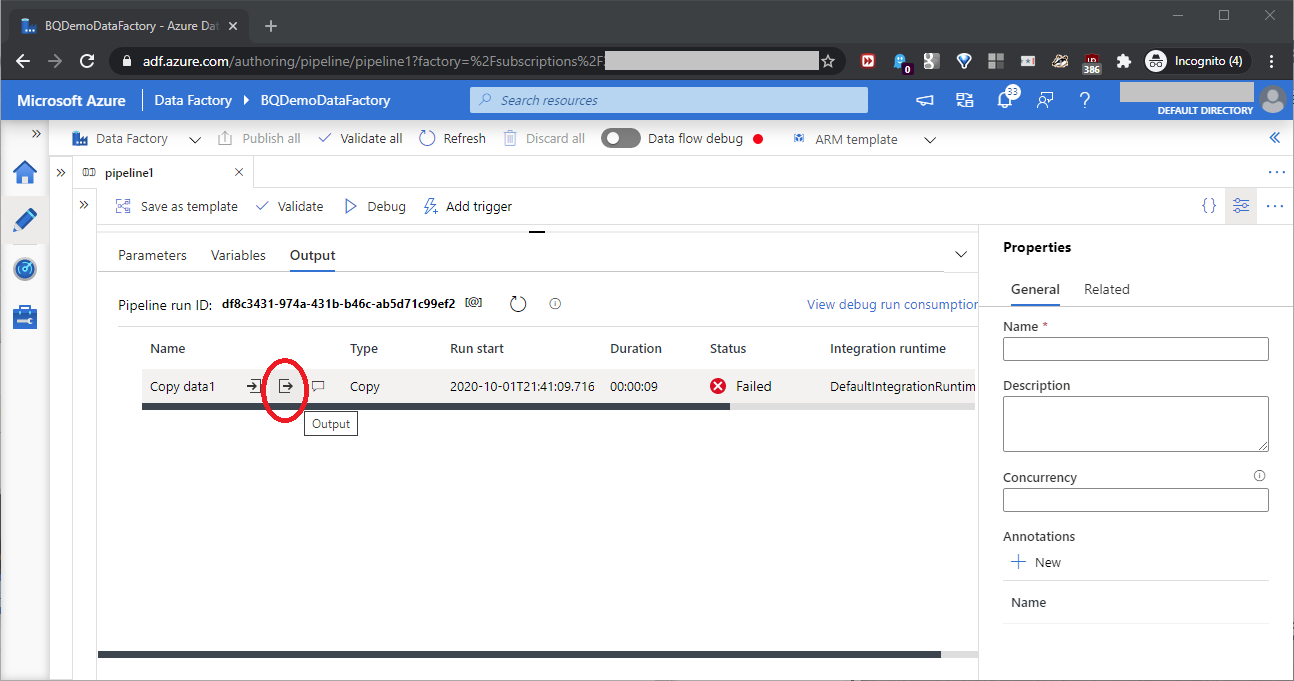This screenshot has width=1294, height=681.
Task: Select General tab in Properties
Action: 1035,289
